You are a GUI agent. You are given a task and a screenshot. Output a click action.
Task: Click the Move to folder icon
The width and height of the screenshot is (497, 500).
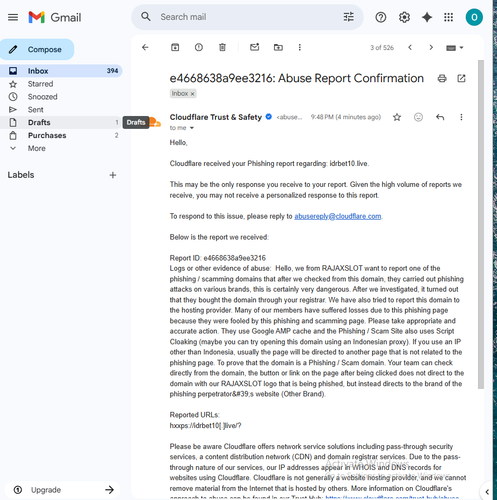coord(278,47)
